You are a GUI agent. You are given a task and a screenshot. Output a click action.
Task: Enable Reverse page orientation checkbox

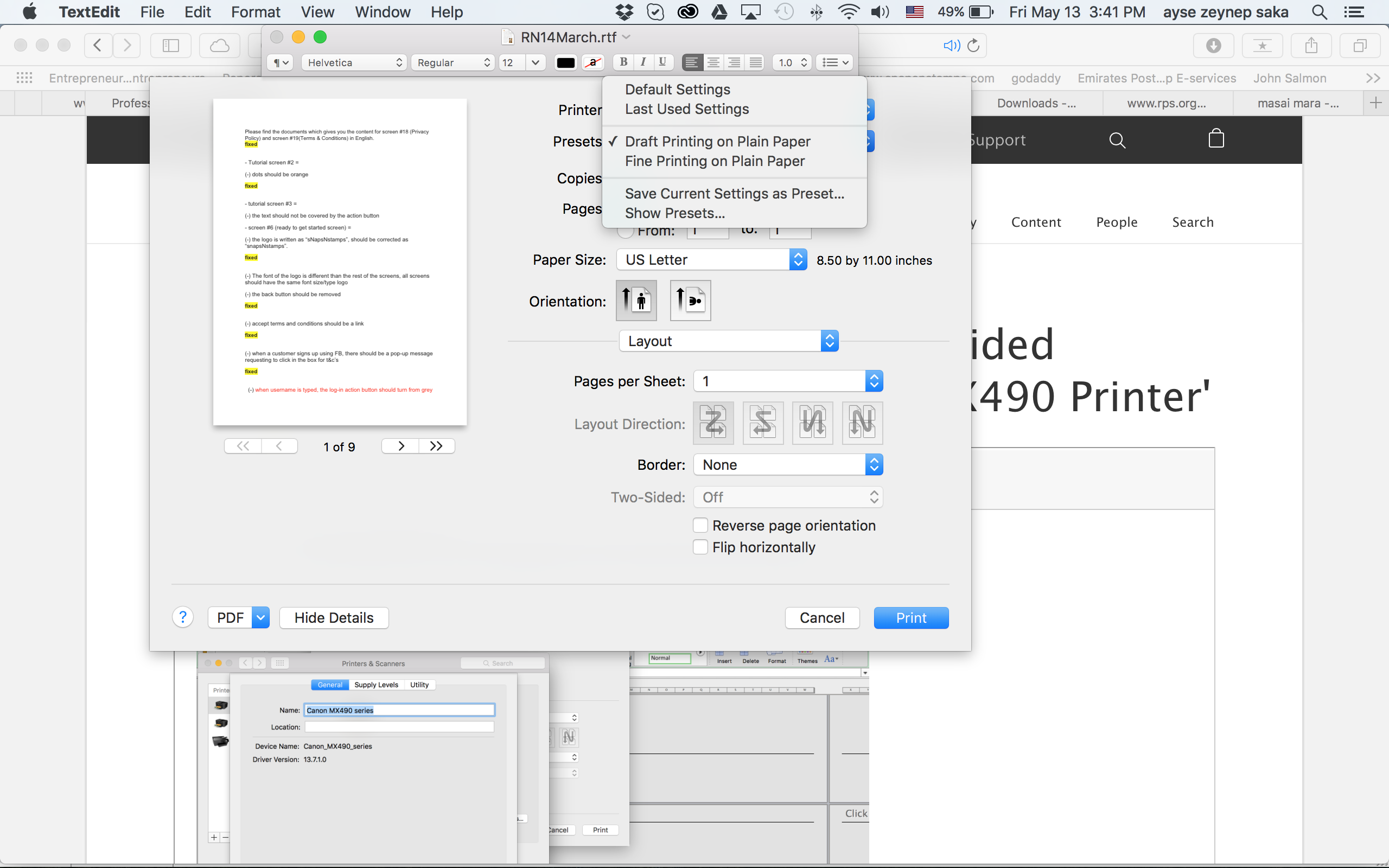700,525
